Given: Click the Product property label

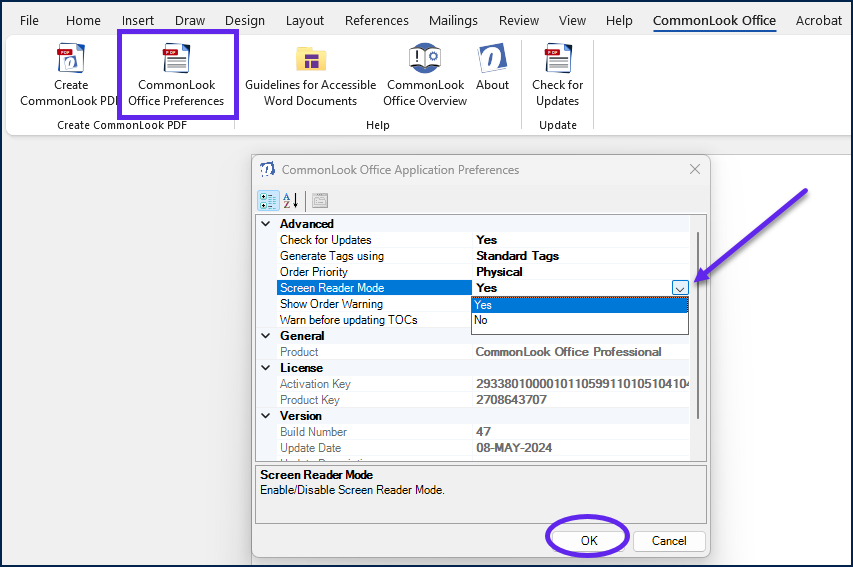Looking at the screenshot, I should pos(299,352).
